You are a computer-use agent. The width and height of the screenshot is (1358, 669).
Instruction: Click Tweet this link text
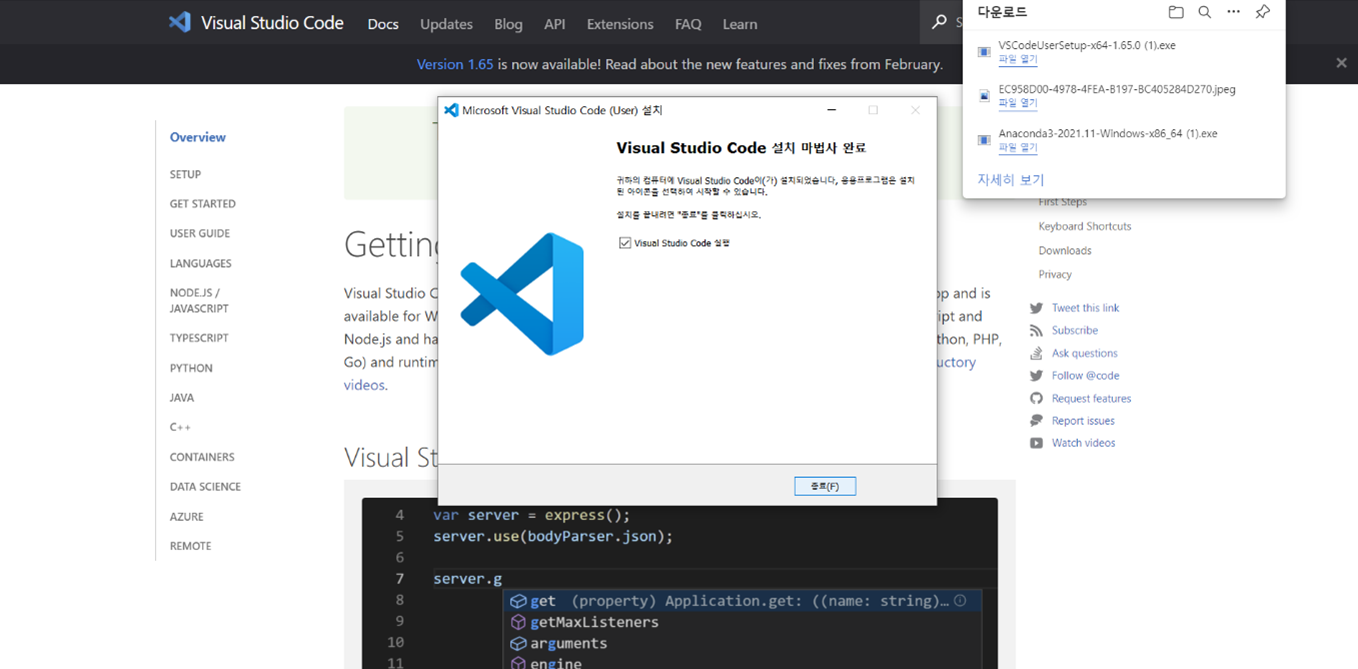coord(1085,308)
